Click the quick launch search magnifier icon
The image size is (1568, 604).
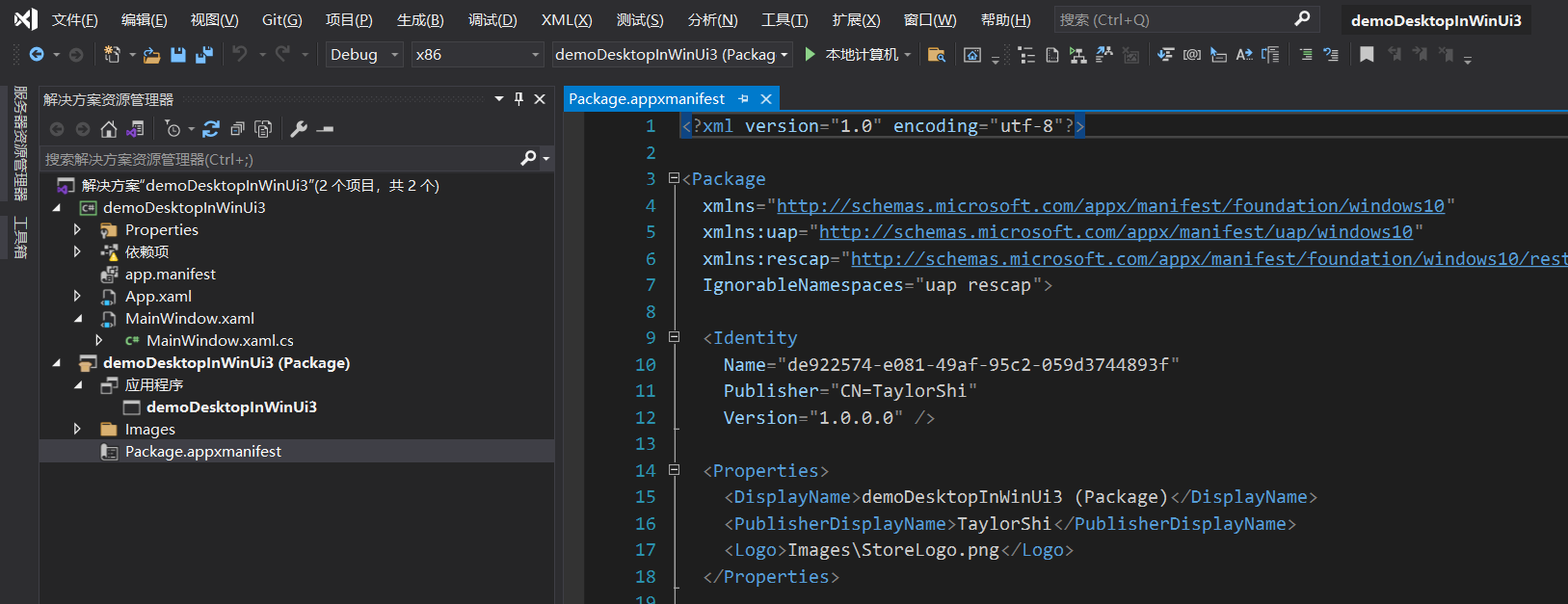pos(1302,18)
